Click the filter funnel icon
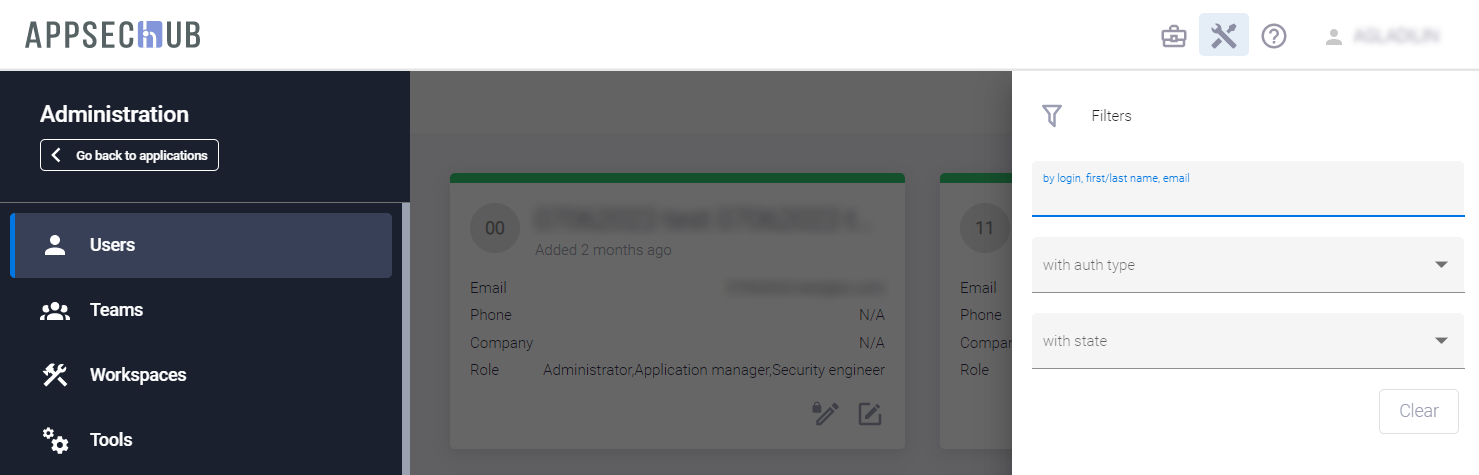This screenshot has width=1479, height=475. pyautogui.click(x=1051, y=116)
